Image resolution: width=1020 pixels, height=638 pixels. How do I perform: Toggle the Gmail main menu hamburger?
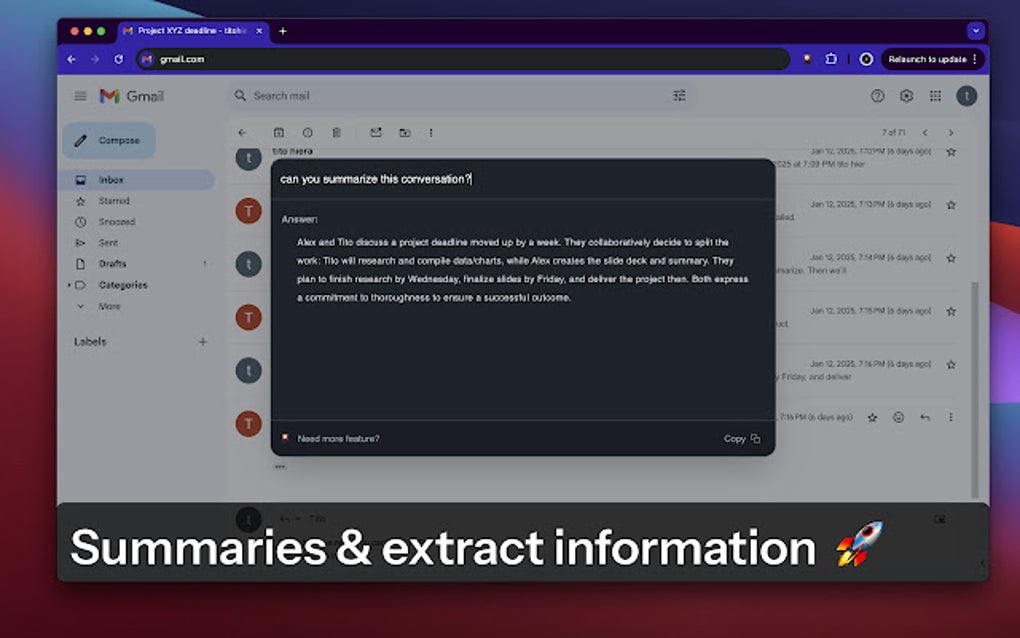(x=80, y=96)
